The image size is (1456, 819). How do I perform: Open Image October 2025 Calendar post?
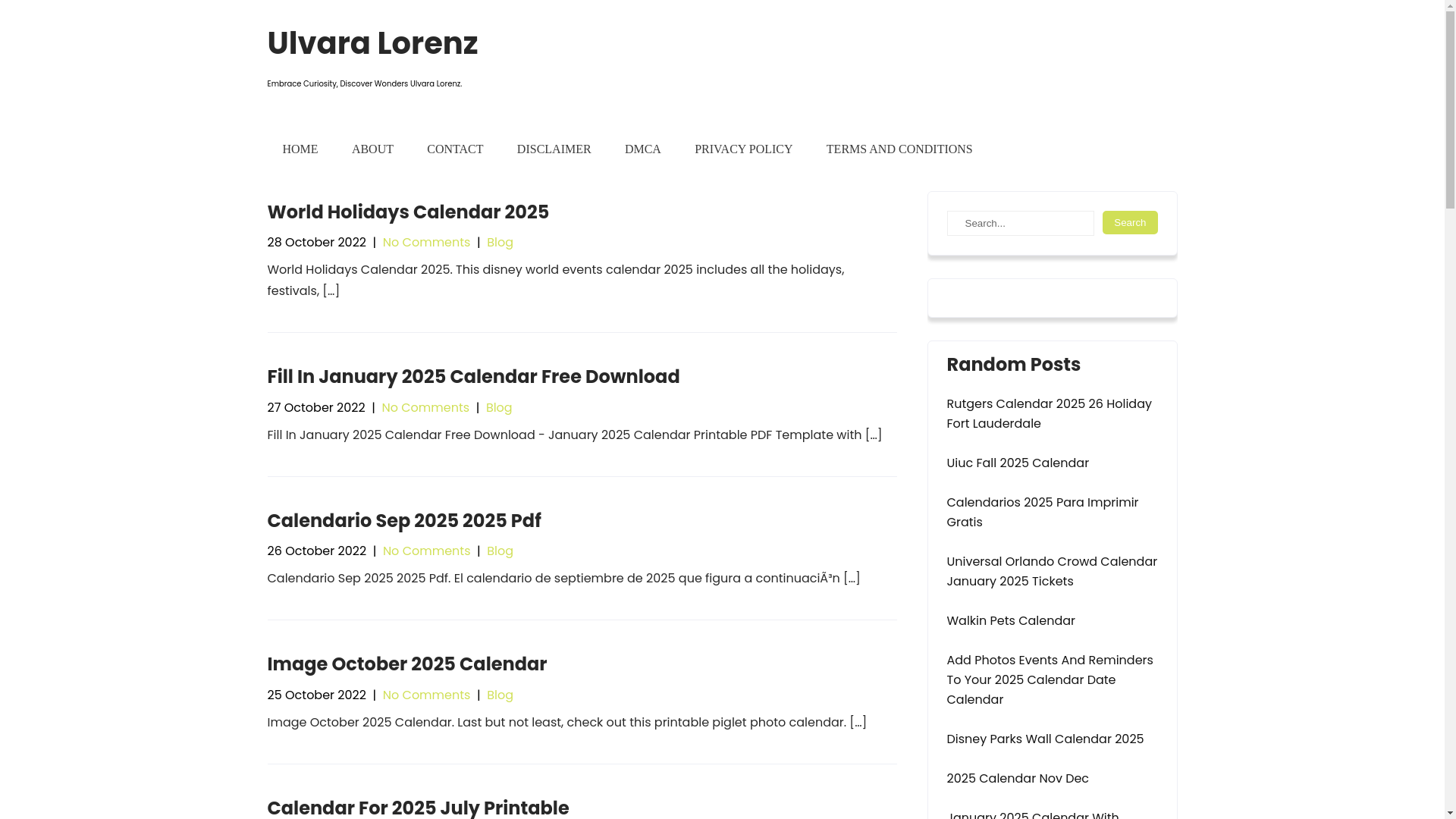406,664
